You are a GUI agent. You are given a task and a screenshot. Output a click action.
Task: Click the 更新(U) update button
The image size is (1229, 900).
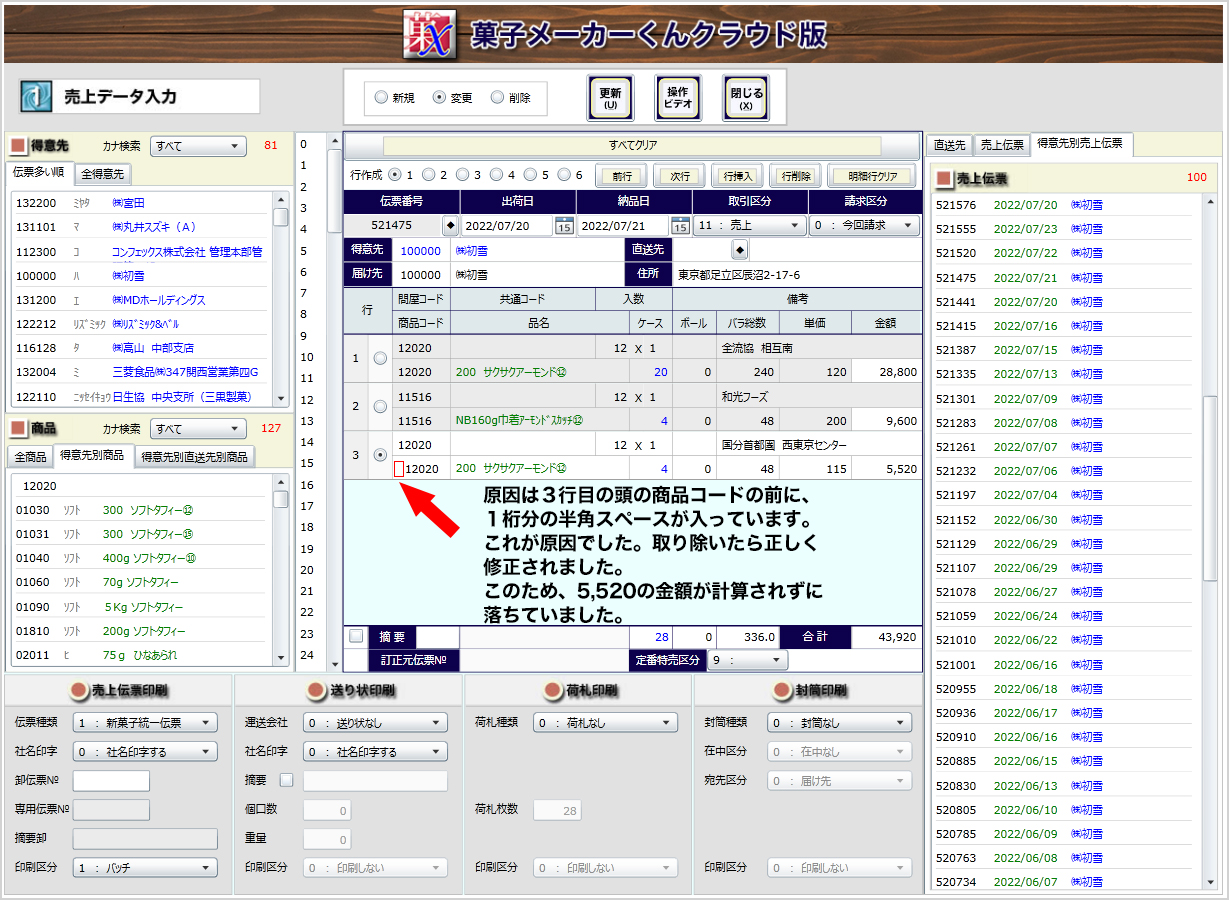pyautogui.click(x=610, y=98)
